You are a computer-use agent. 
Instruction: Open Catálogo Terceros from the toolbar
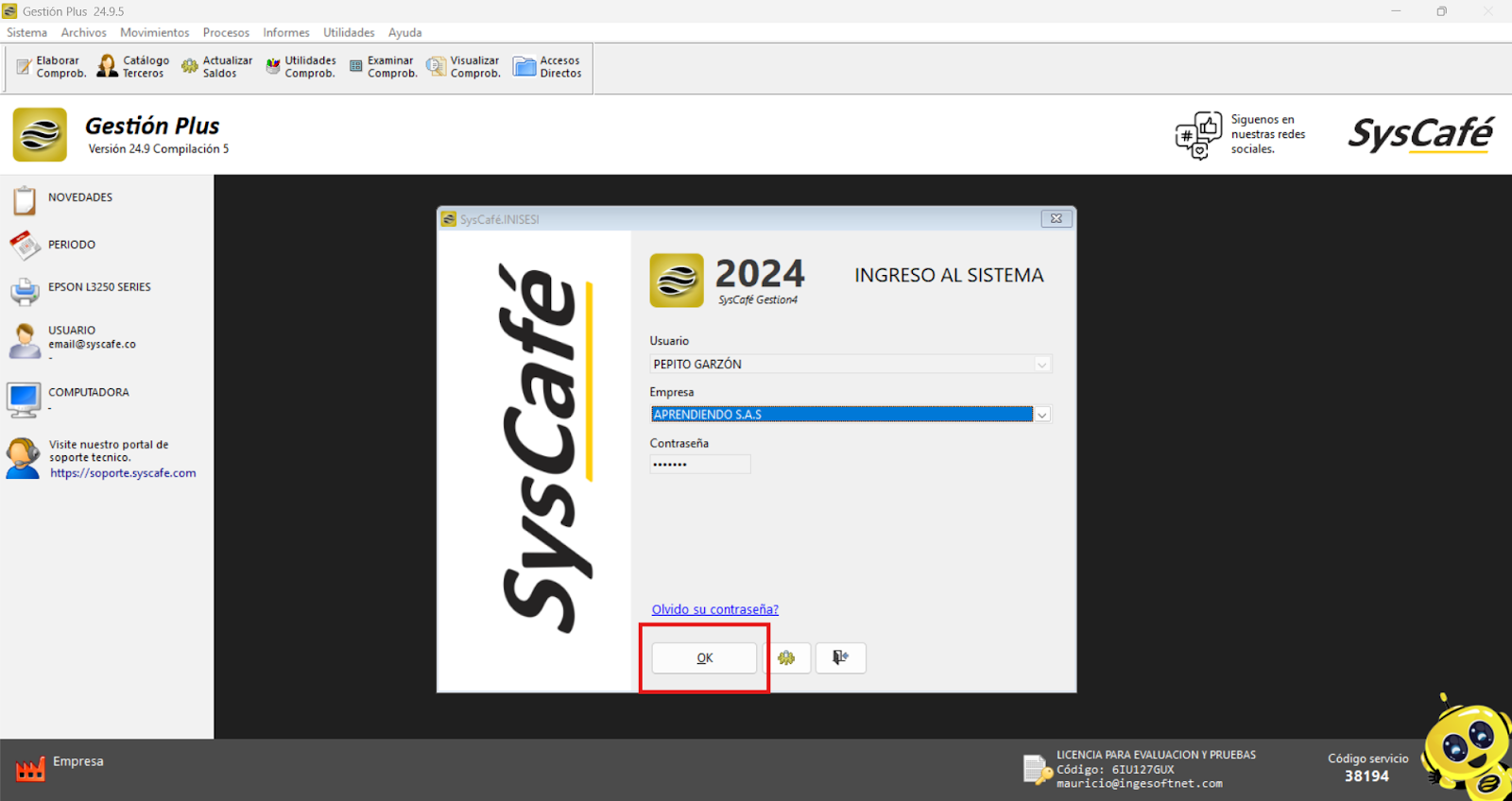click(x=108, y=66)
